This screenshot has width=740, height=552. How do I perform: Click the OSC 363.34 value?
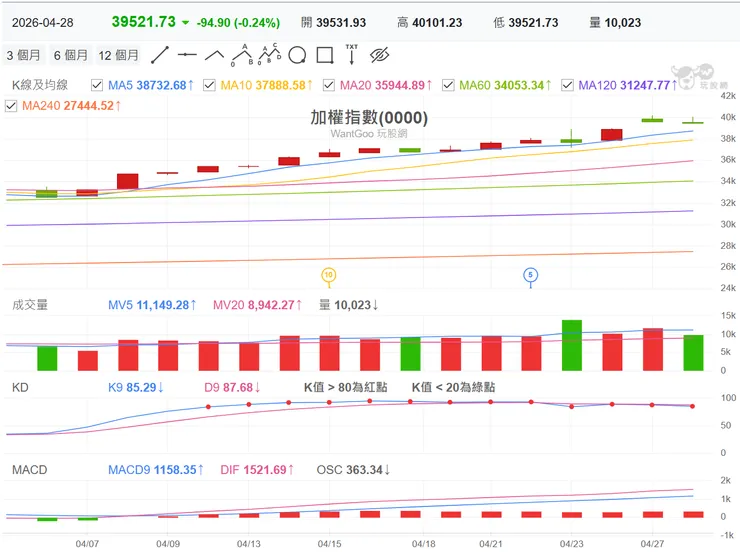click(x=353, y=470)
